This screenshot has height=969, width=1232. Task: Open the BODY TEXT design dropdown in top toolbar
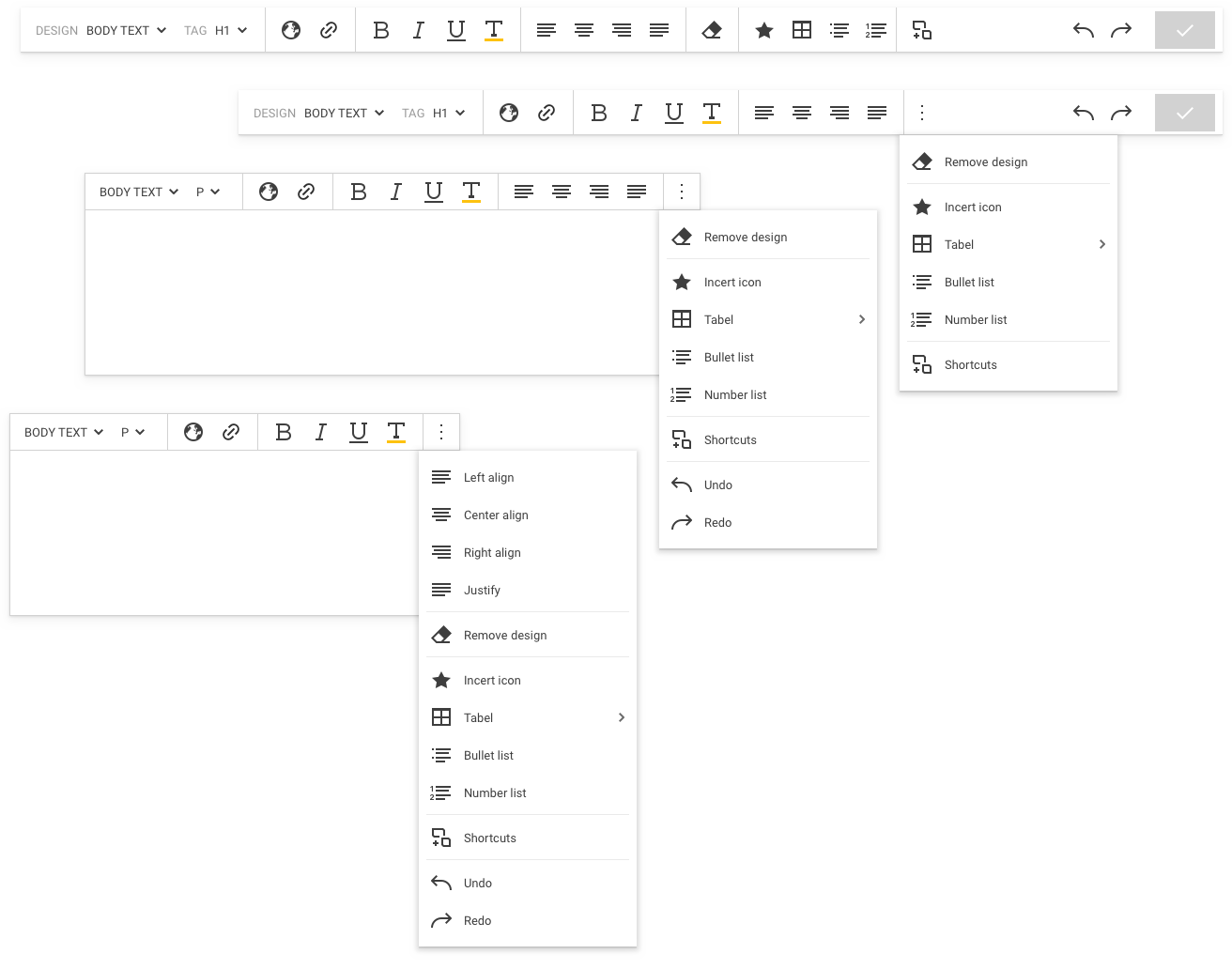coord(126,30)
